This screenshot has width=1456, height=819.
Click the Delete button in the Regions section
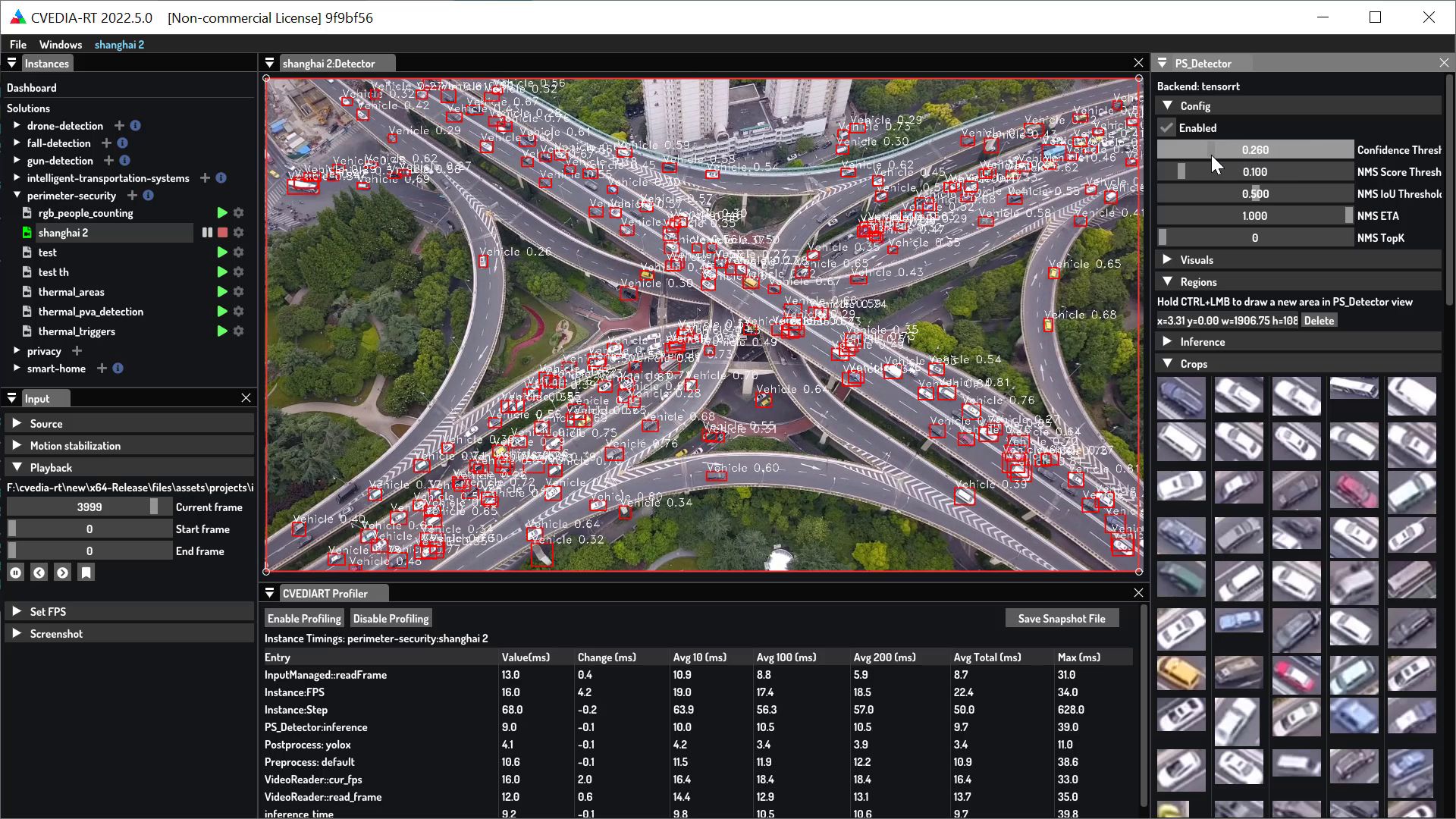pos(1319,320)
